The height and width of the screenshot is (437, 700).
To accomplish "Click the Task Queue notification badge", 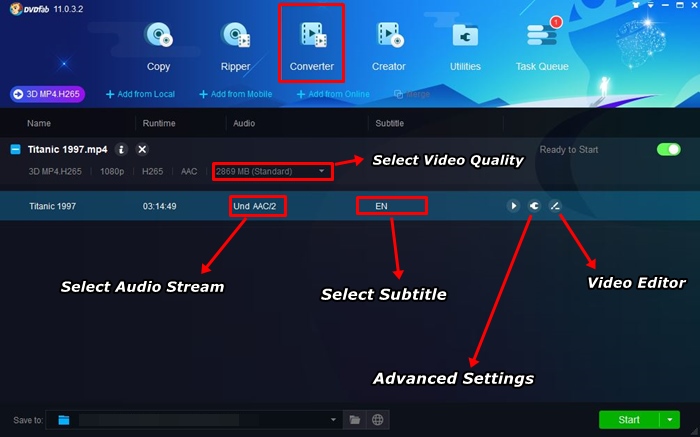I will pyautogui.click(x=556, y=22).
